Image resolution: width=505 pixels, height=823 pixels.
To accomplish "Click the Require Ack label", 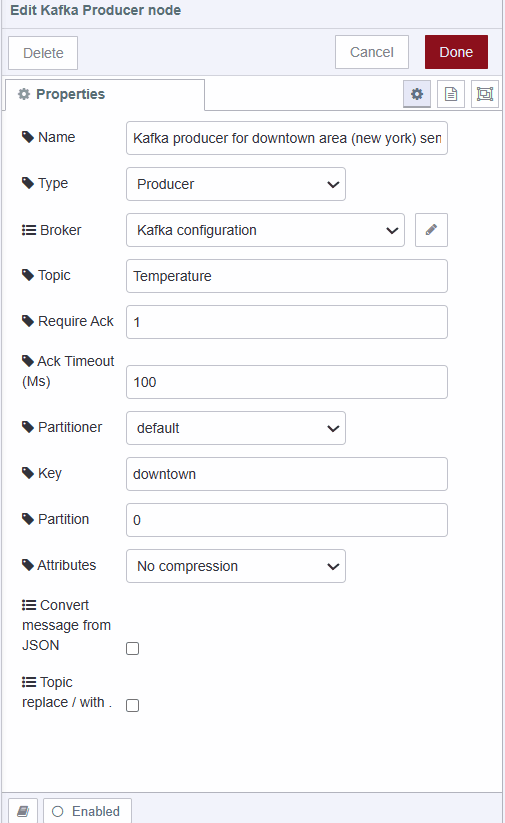I will click(68, 321).
